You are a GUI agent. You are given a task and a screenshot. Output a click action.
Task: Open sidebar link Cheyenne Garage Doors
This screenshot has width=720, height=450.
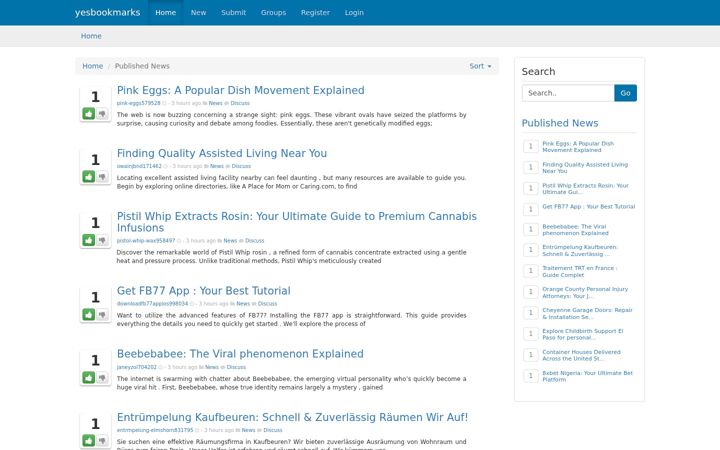coord(587,313)
